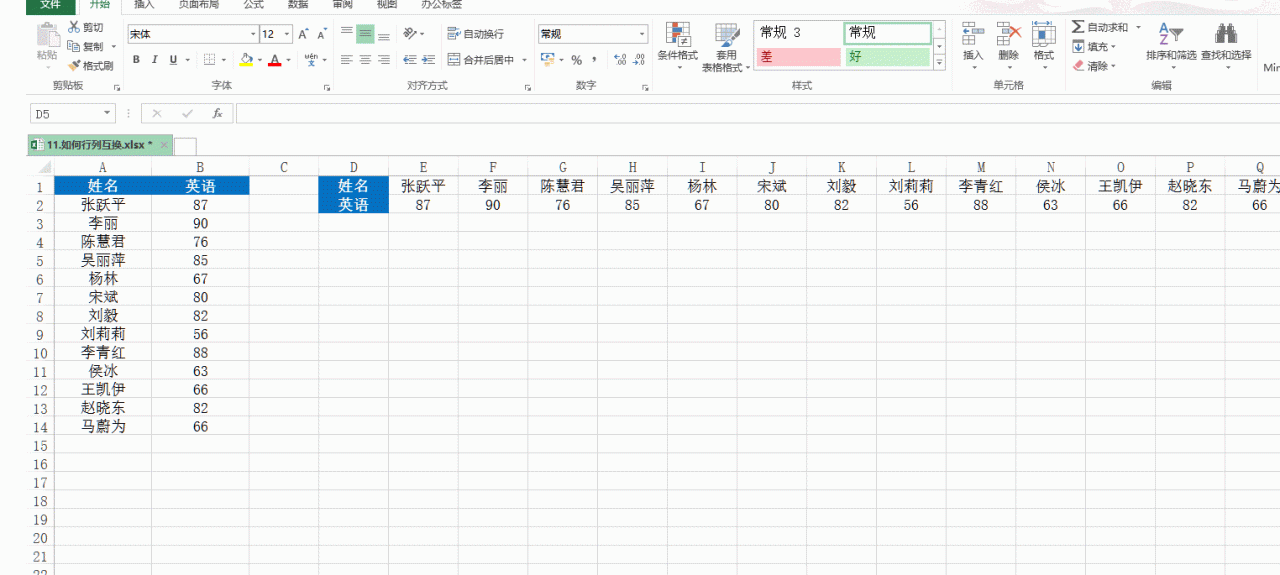Click the red font color button
This screenshot has width=1280, height=575.
(275, 60)
